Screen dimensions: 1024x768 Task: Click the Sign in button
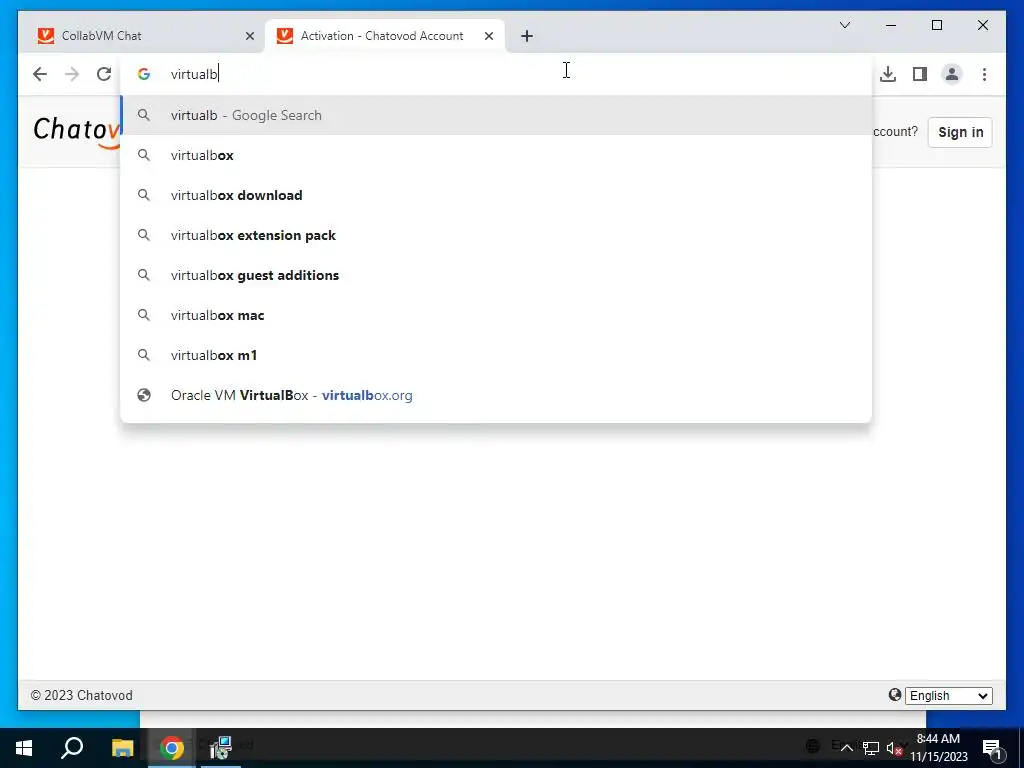pyautogui.click(x=960, y=132)
